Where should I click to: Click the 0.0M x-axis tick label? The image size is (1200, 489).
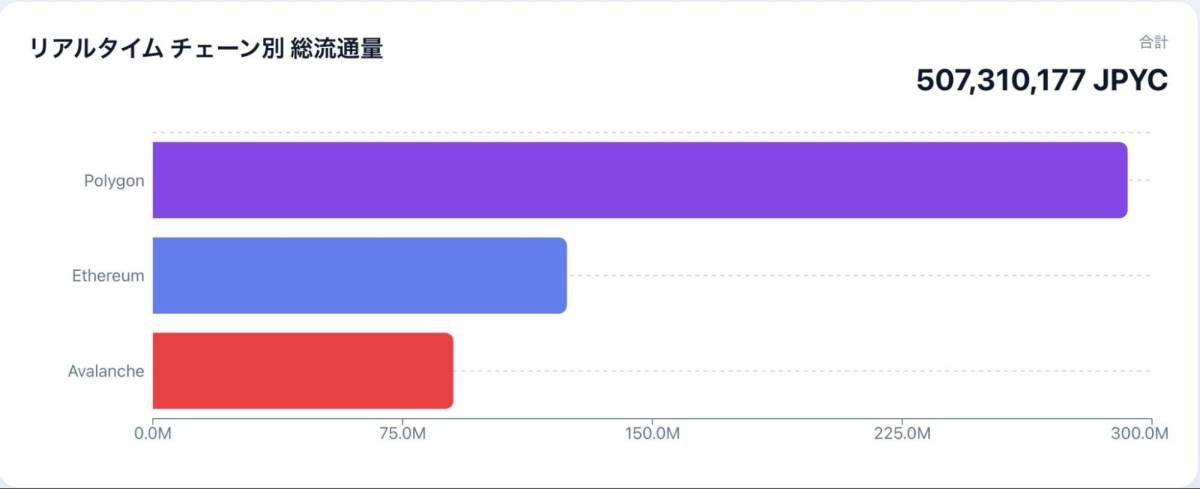point(152,434)
